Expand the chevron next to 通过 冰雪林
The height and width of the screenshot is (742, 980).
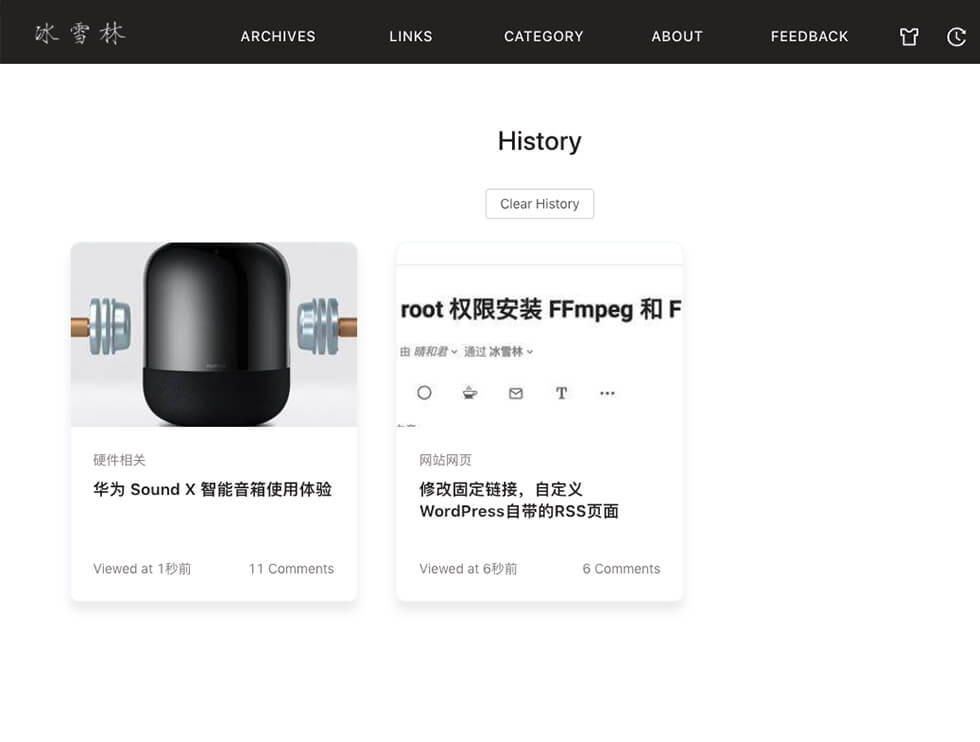[x=530, y=352]
